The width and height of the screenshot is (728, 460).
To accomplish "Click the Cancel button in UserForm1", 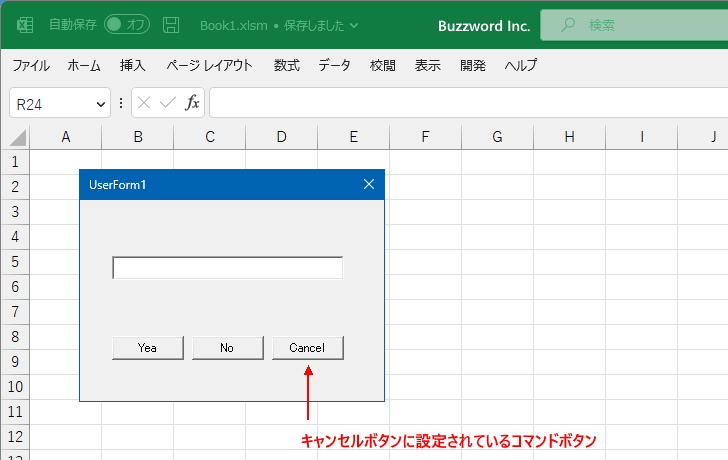I will [x=308, y=348].
